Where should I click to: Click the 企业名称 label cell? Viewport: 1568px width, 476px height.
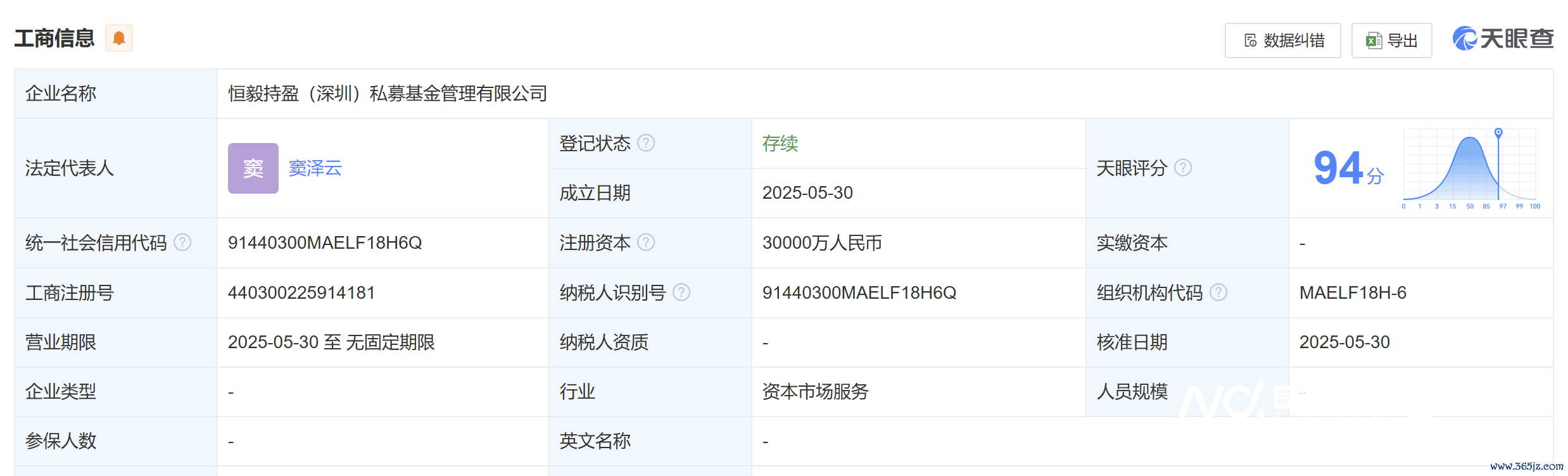coord(116,94)
